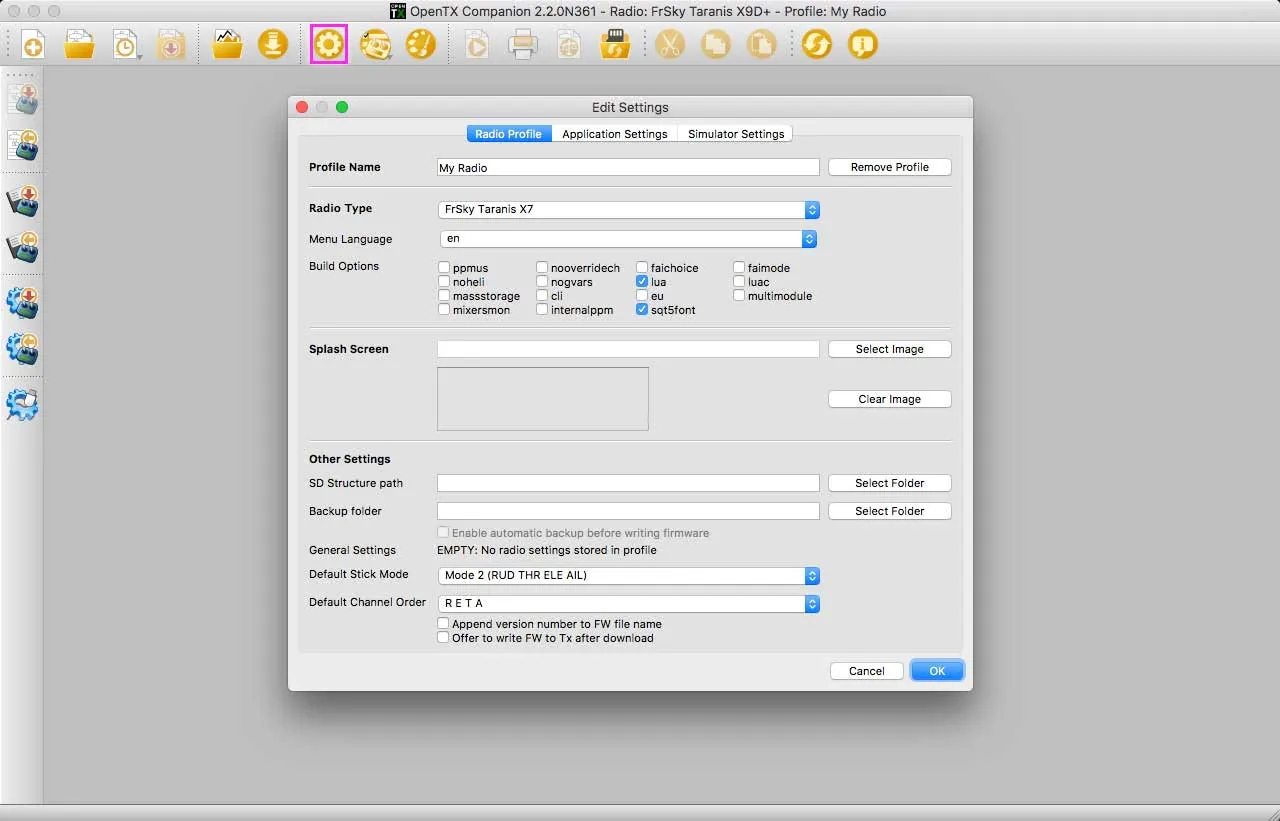Open the Default Stick Mode dropdown

click(629, 576)
